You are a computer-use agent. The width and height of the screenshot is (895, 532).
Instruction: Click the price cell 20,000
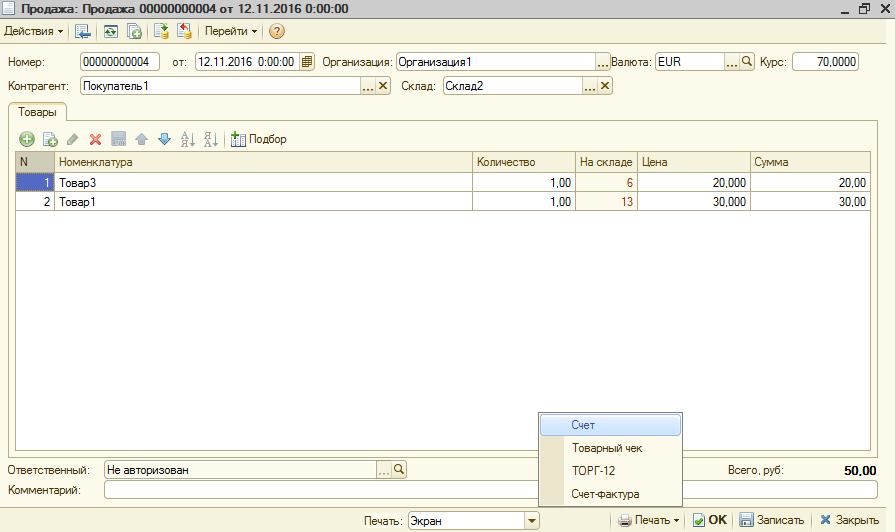(x=694, y=183)
